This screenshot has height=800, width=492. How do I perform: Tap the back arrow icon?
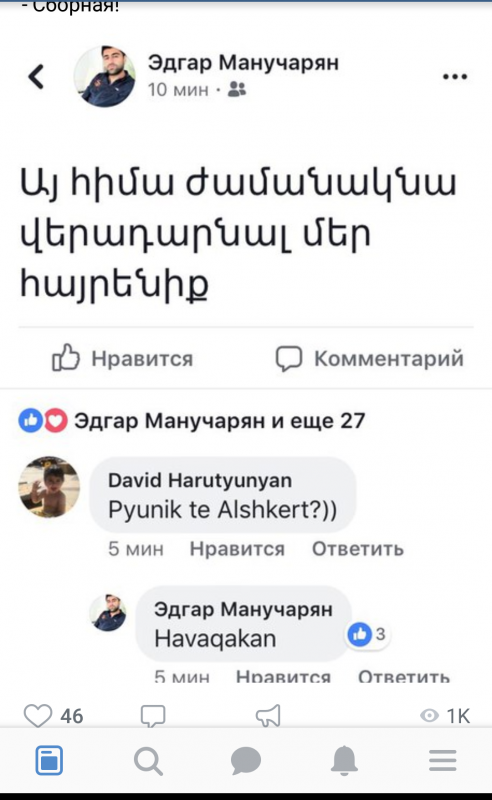[x=36, y=77]
